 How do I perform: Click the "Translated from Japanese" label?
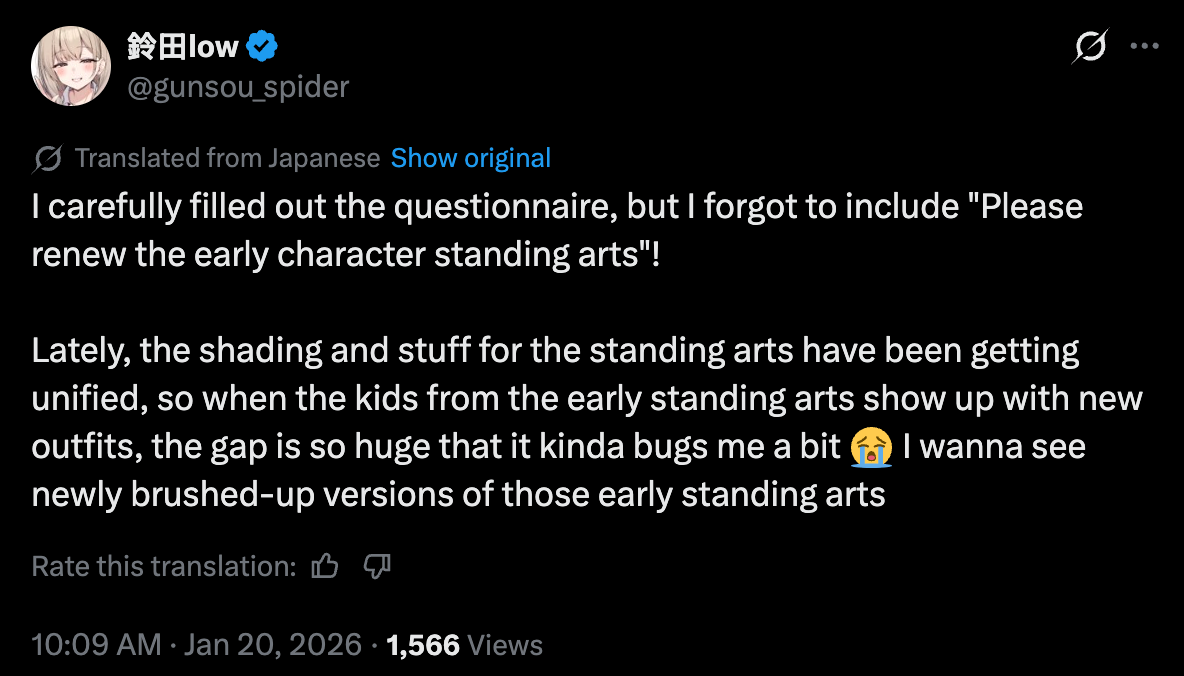coord(227,158)
